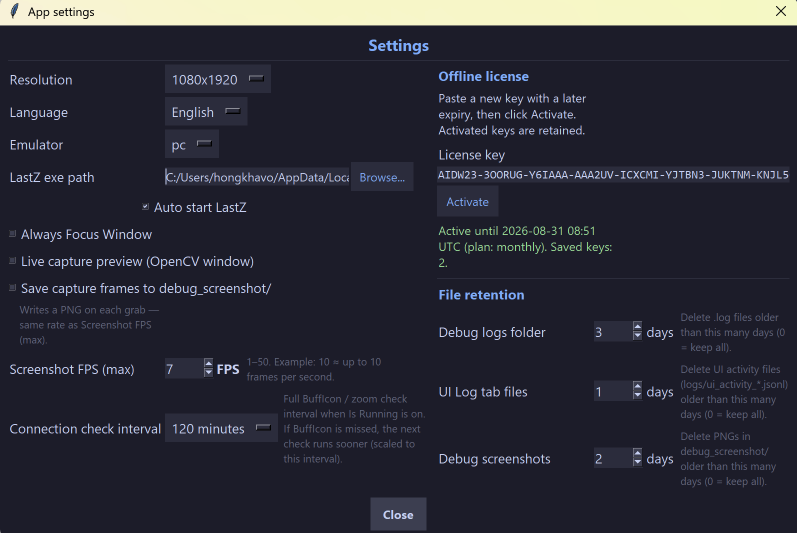The image size is (797, 533).
Task: Decrease Debug screenshots days value
Action: pyautogui.click(x=637, y=463)
